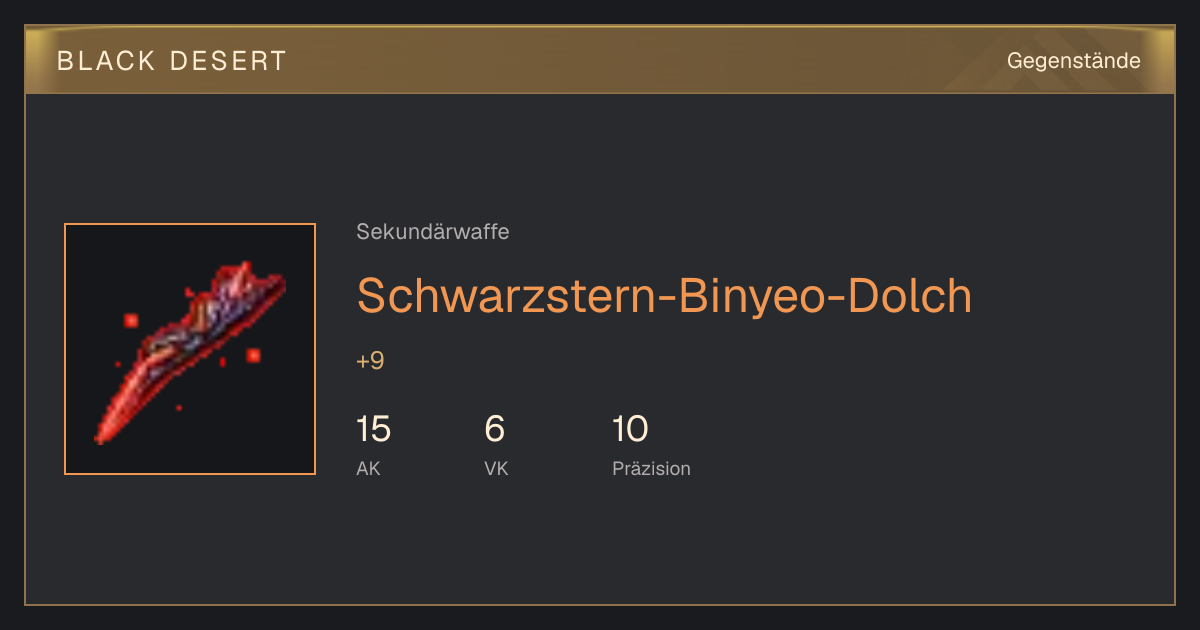The width and height of the screenshot is (1200, 630).
Task: Open the Gegenstände link in the header
Action: pos(1073,61)
